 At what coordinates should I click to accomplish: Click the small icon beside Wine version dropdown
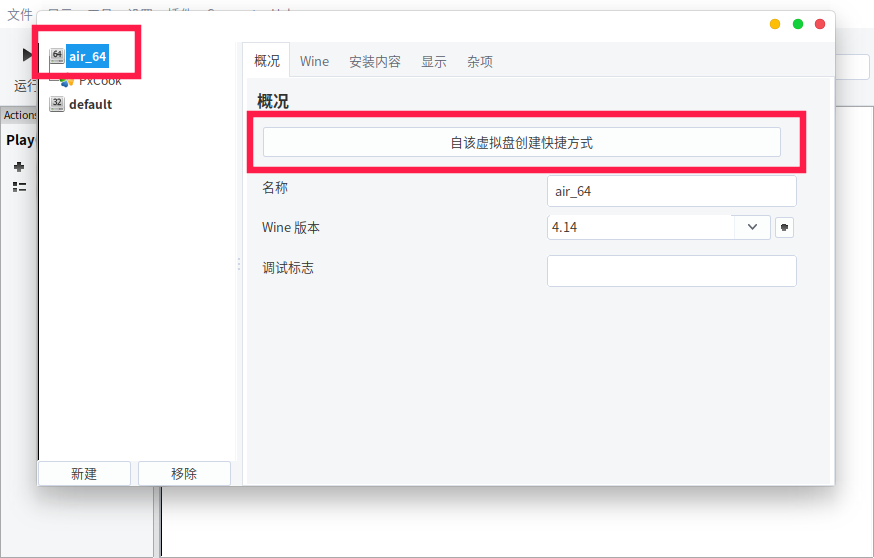coord(784,227)
